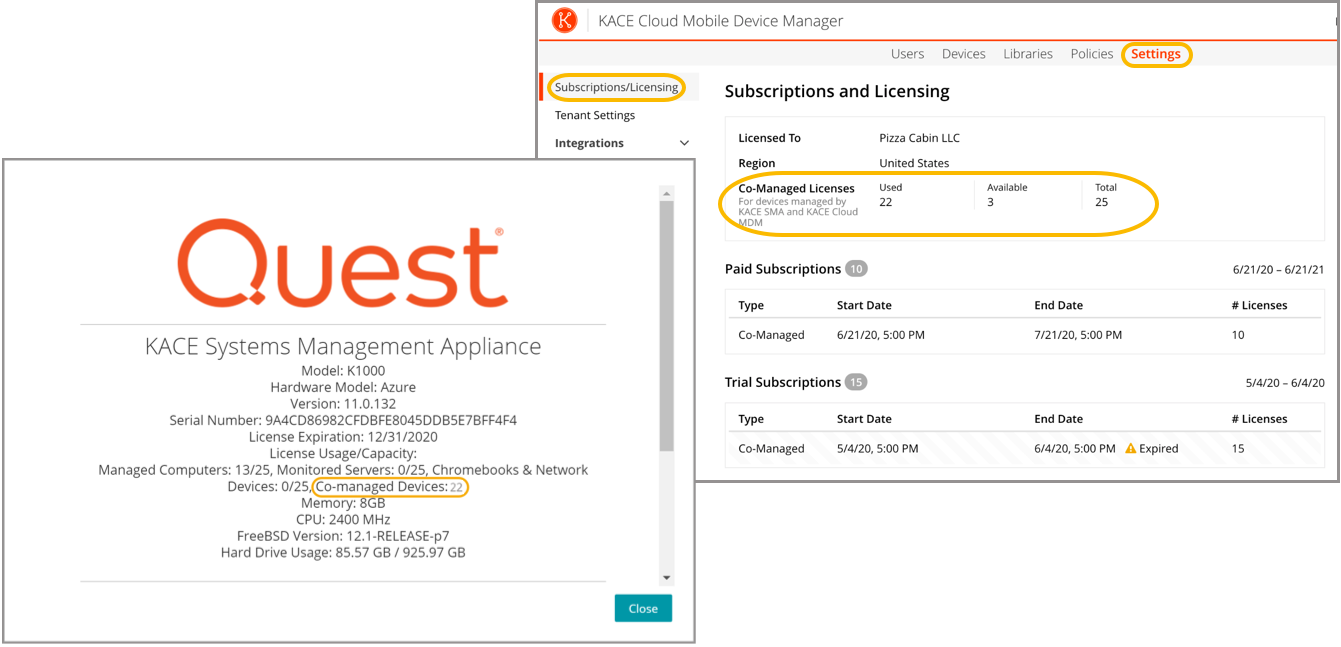The height and width of the screenshot is (647, 1341).
Task: Open the Settings tab
Action: point(1156,54)
